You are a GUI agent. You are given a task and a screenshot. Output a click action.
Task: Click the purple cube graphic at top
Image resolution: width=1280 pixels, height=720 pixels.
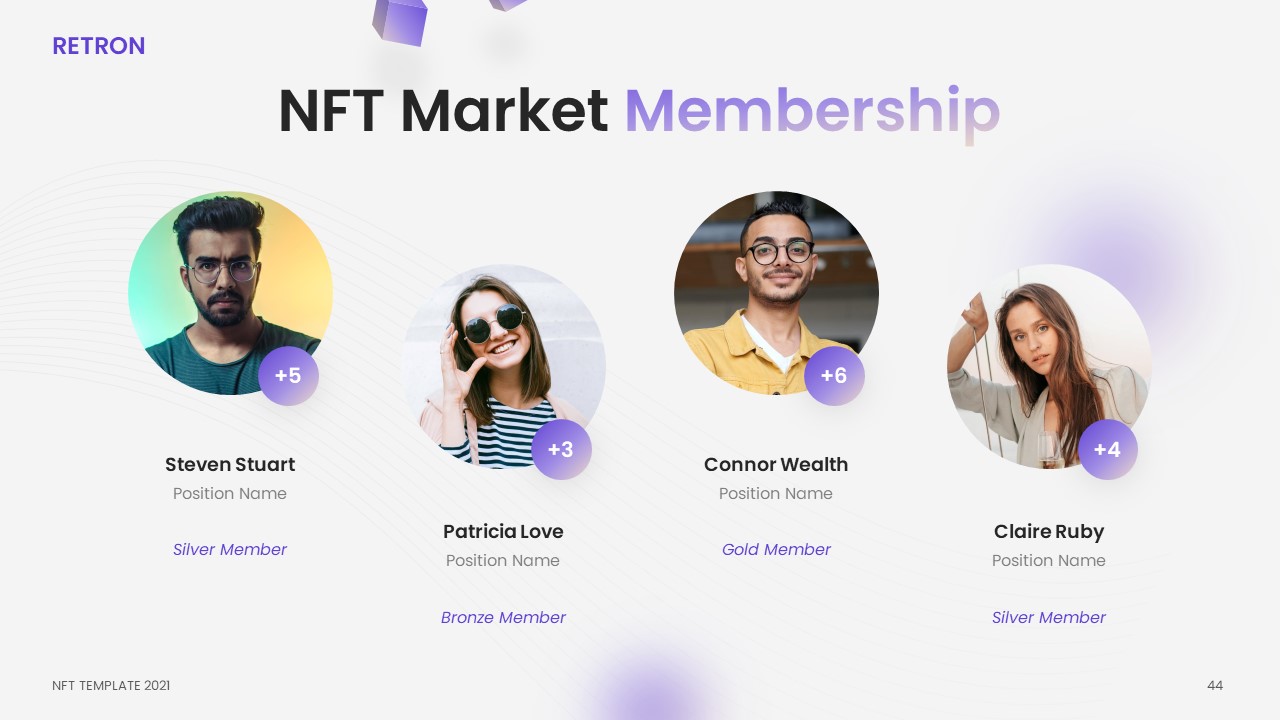point(400,20)
